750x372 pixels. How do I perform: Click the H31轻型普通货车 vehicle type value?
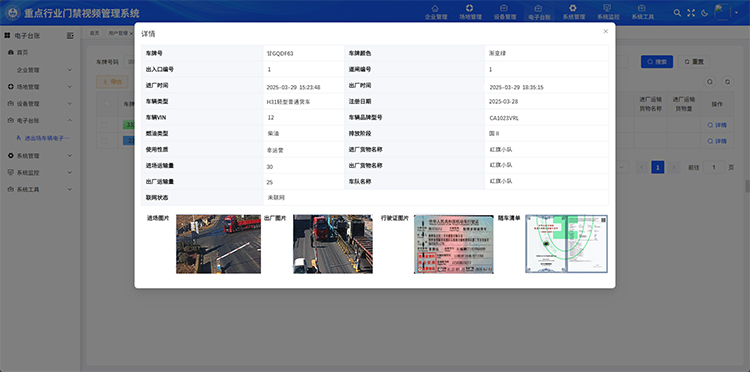click(x=288, y=102)
